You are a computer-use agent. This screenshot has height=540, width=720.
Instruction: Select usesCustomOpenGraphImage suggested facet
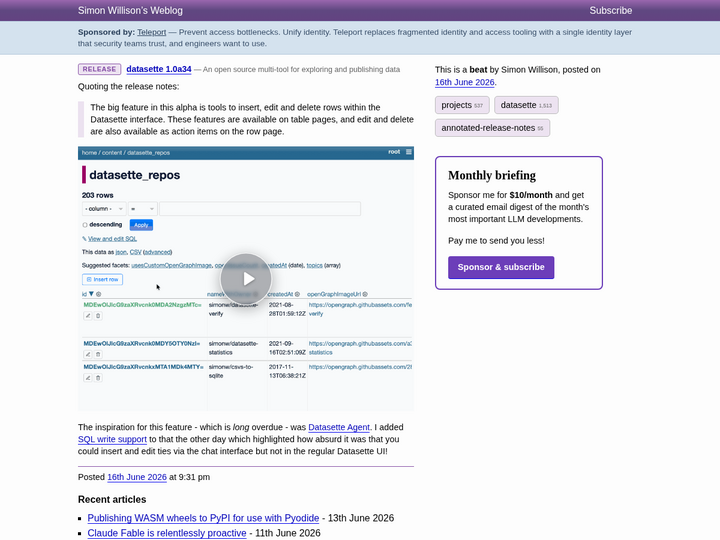(171, 265)
